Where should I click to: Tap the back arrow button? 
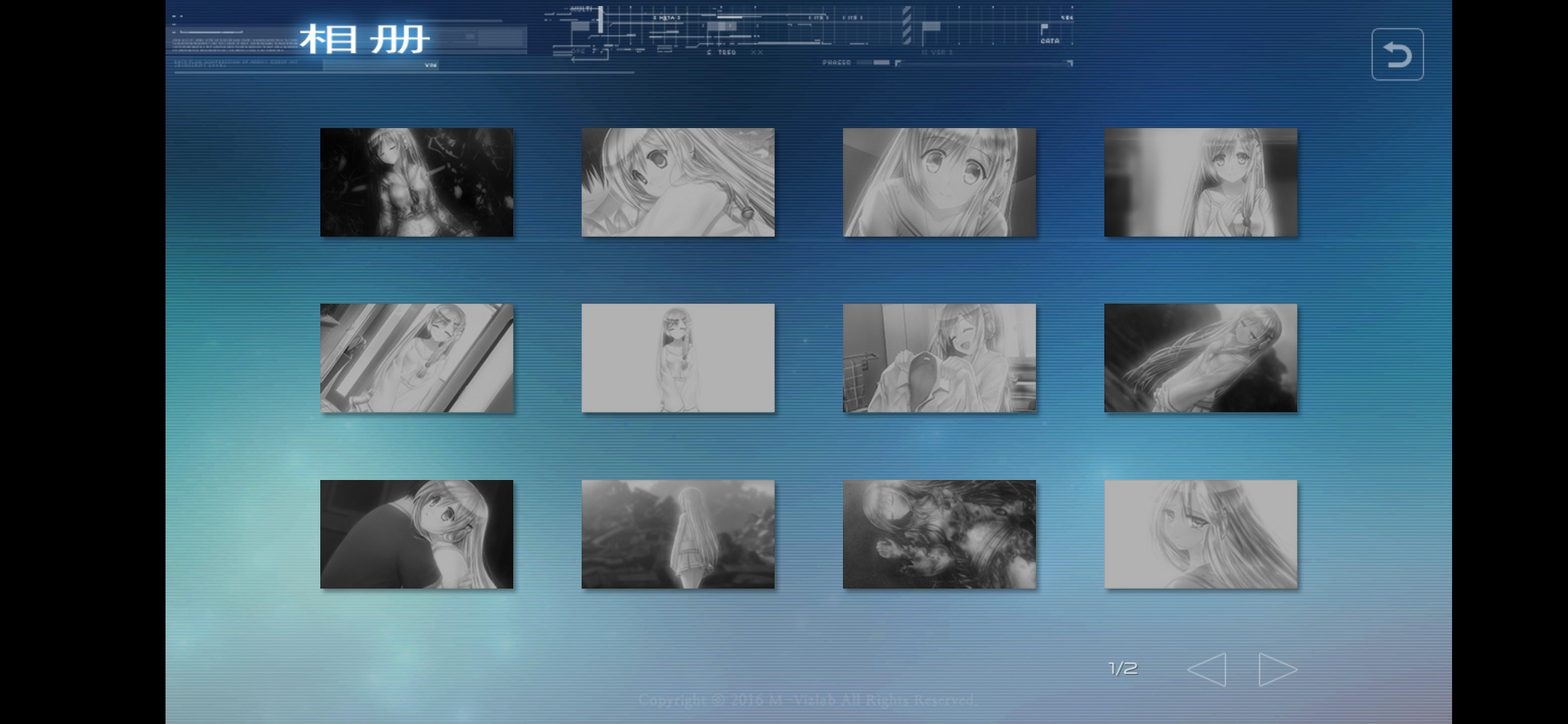pos(1397,54)
